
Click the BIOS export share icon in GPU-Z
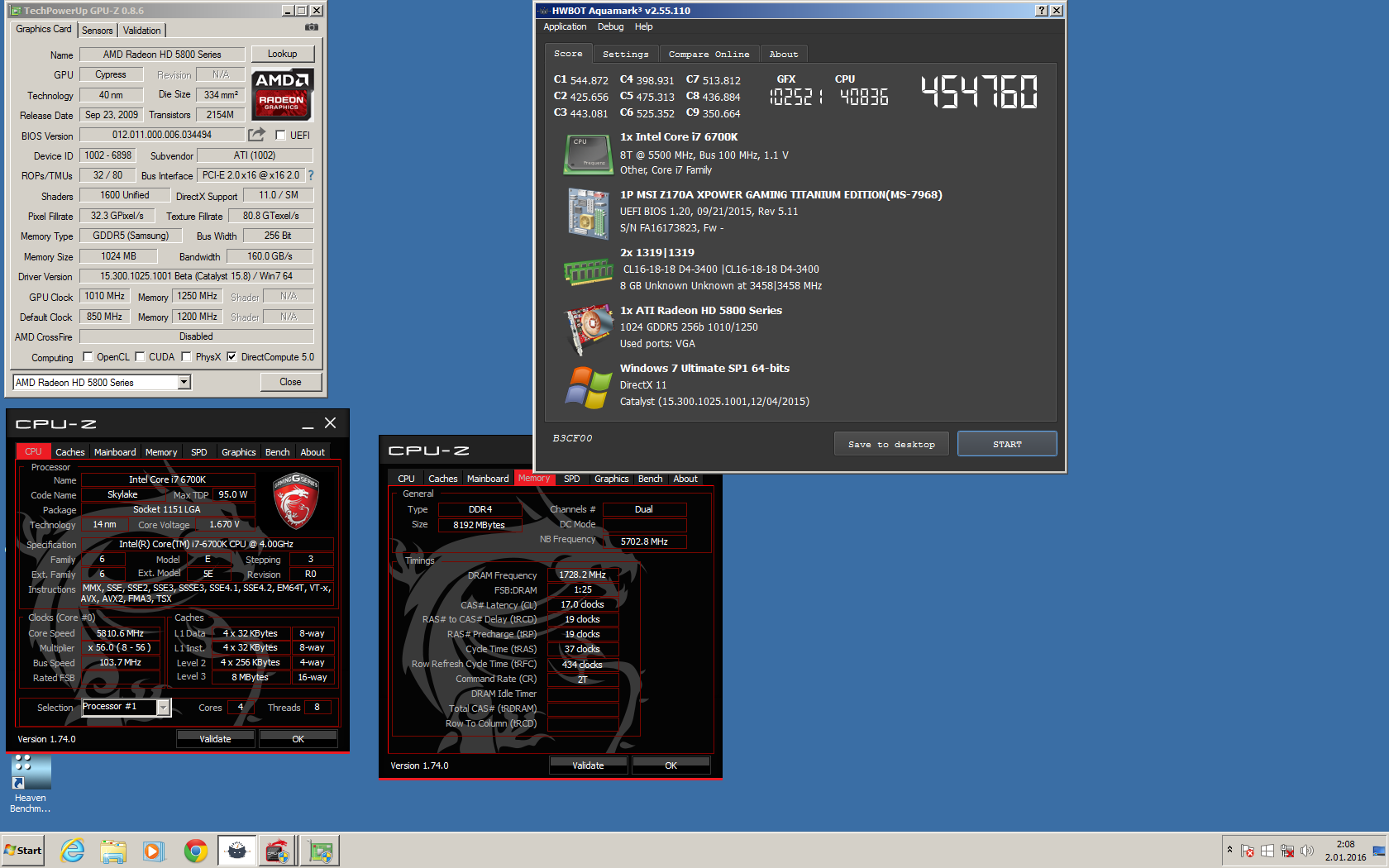click(257, 134)
